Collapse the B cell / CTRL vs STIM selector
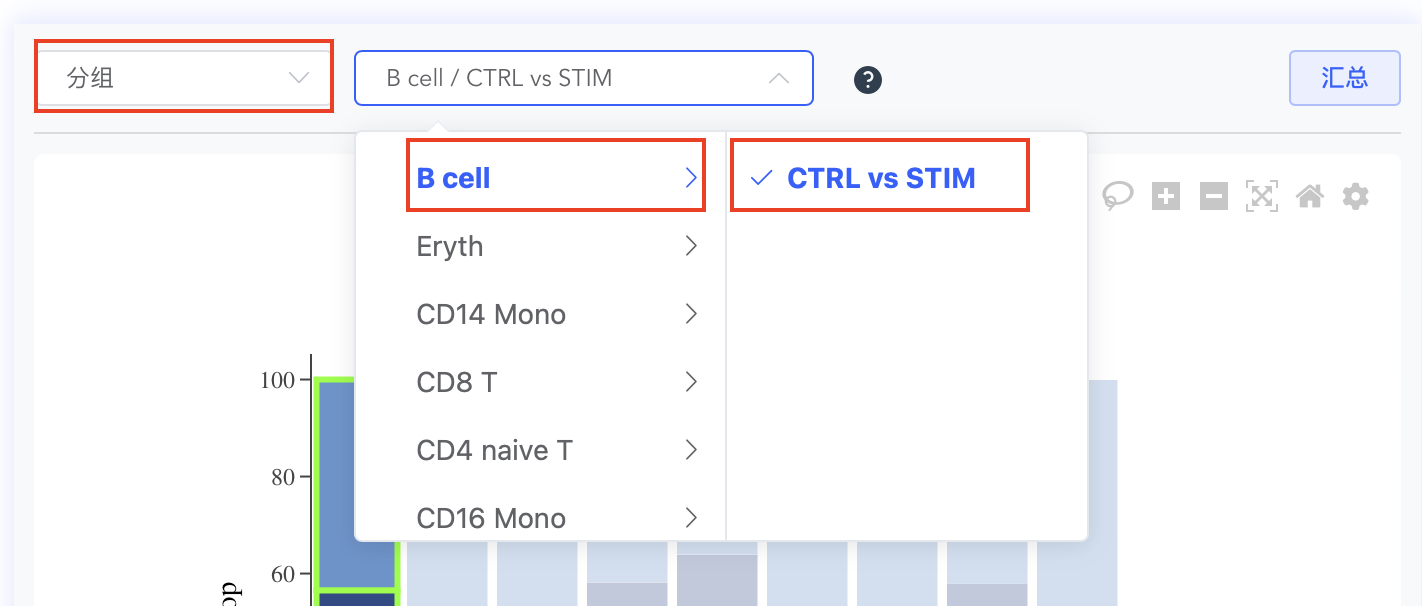 [584, 78]
